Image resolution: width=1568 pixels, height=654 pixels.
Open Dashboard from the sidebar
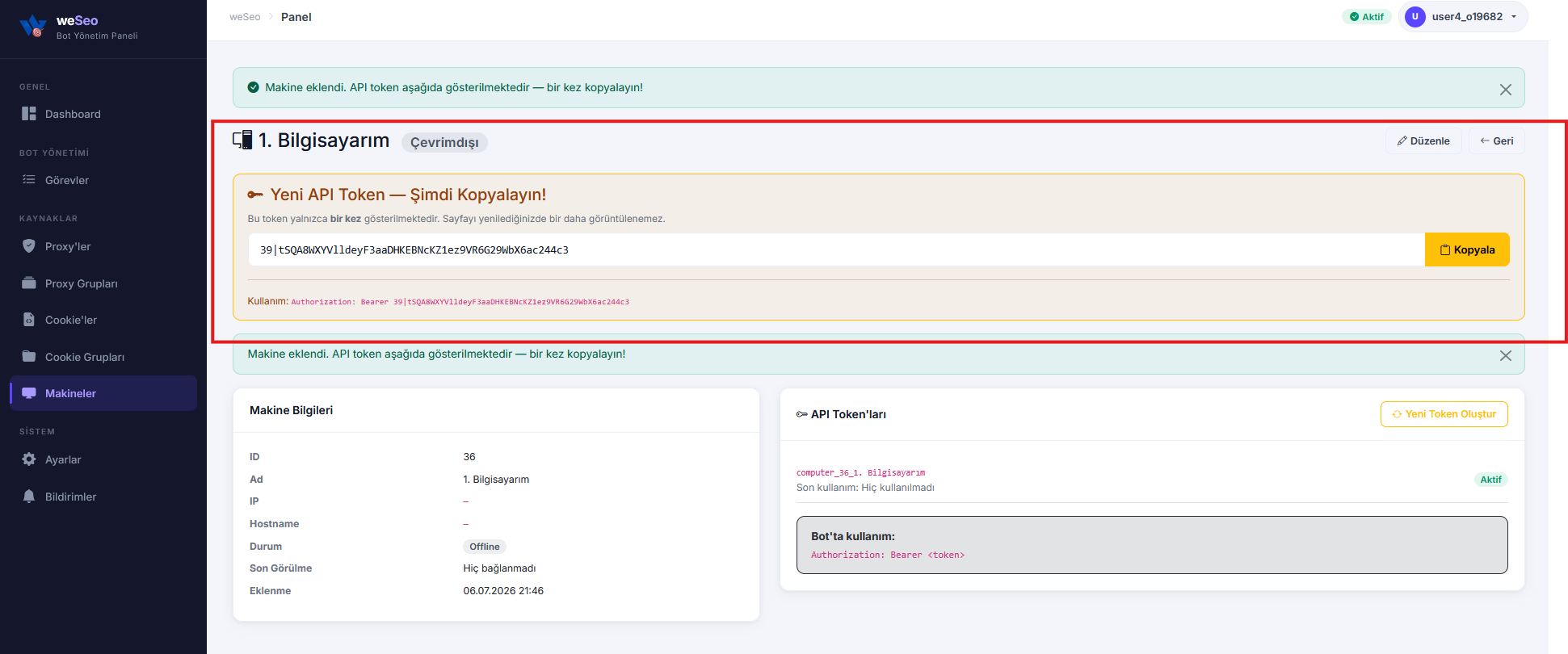pos(103,114)
